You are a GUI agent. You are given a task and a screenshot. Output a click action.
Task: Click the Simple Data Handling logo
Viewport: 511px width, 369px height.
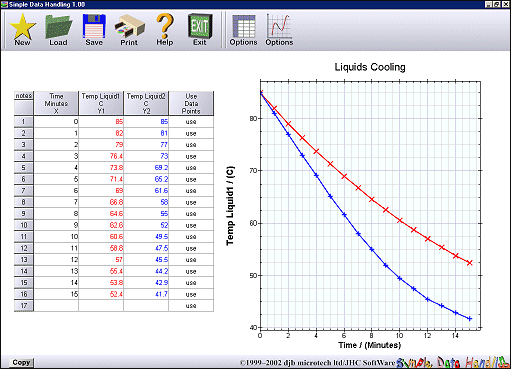point(452,362)
